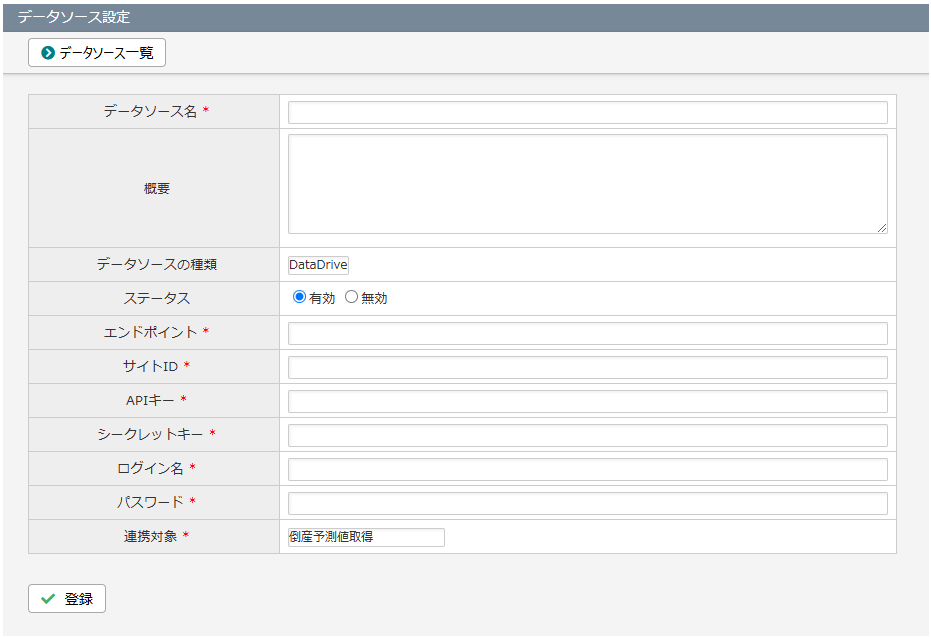Focus the ログイン名 input field
931x637 pixels.
pos(587,469)
